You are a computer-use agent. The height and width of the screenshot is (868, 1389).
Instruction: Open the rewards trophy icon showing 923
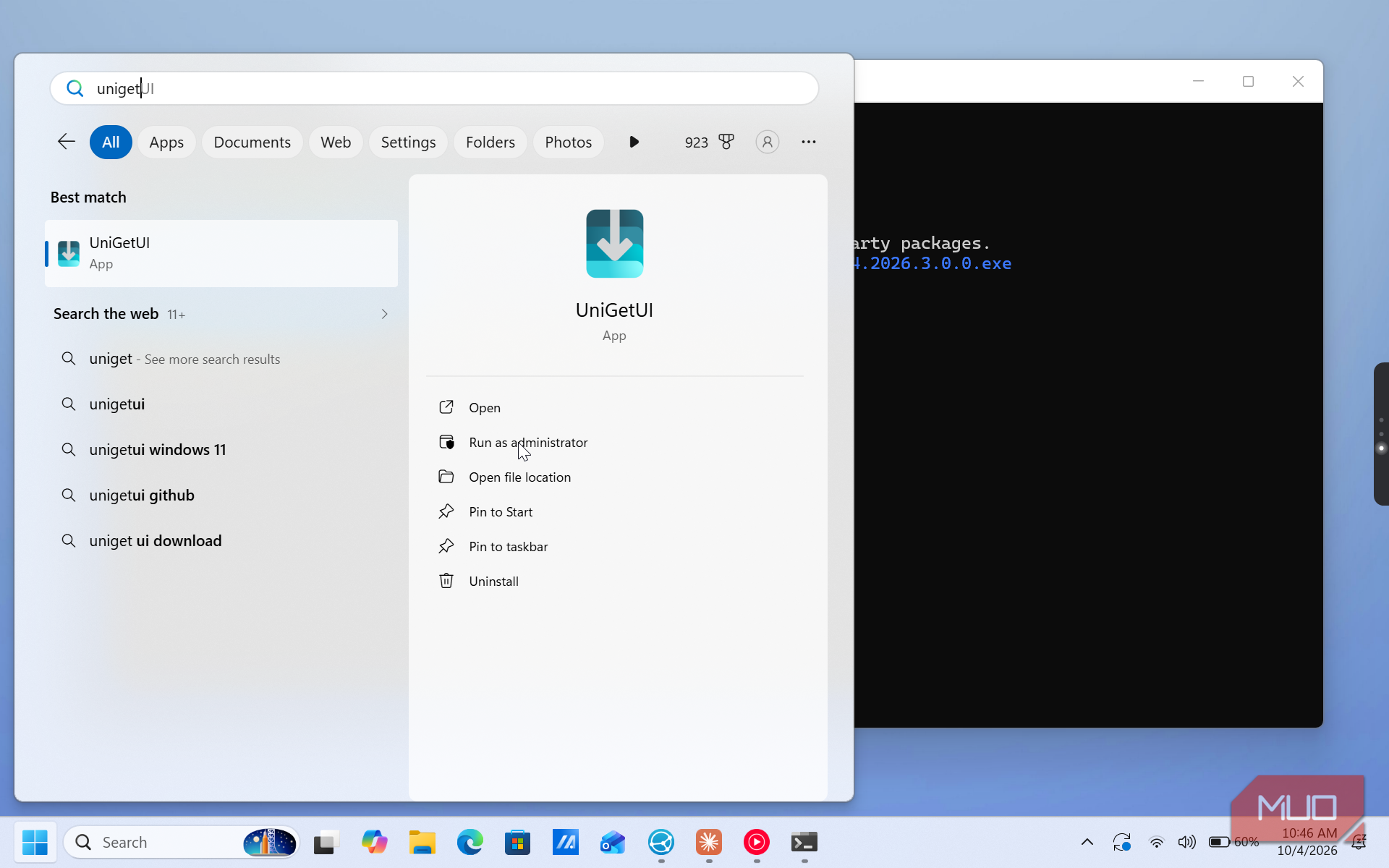726,142
